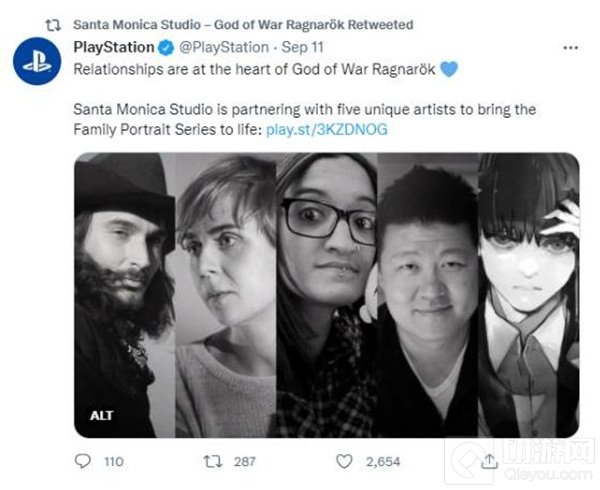
Task: Like the tweet with the heart icon
Action: (346, 462)
